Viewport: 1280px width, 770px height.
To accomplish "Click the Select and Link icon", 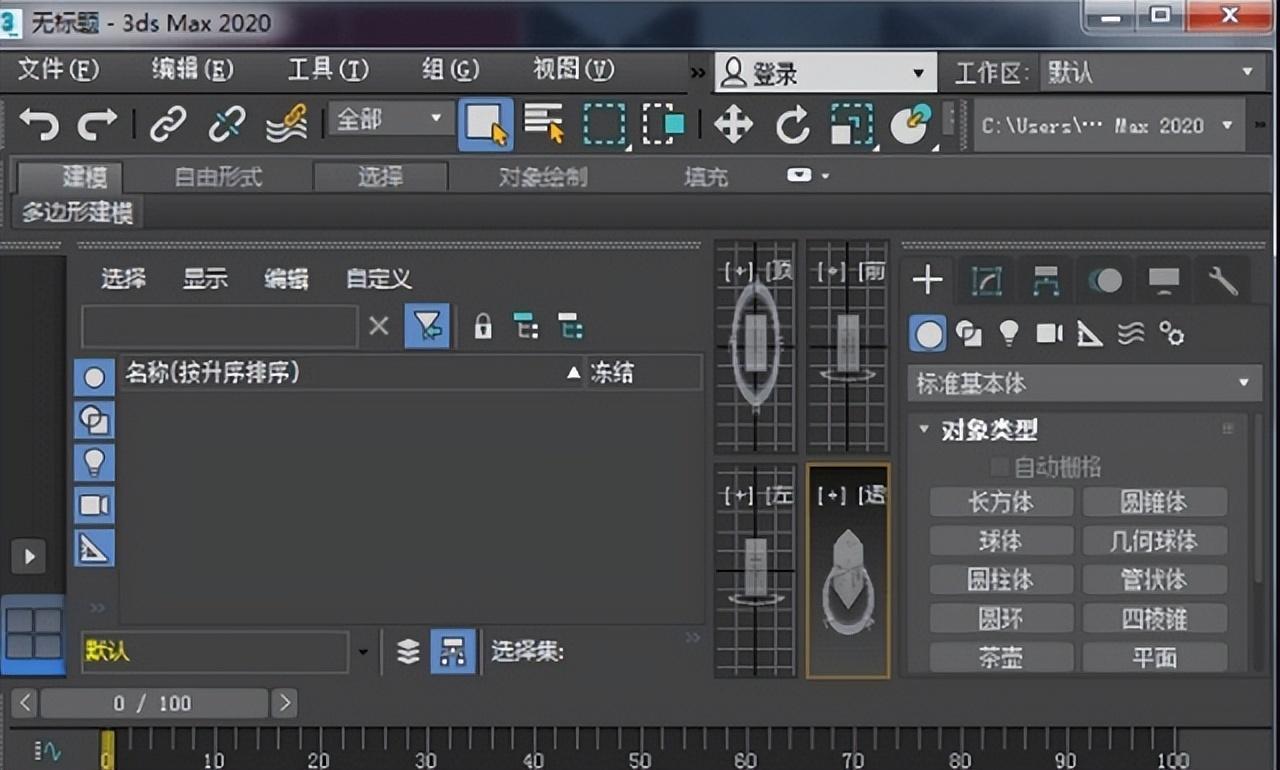I will coord(167,123).
